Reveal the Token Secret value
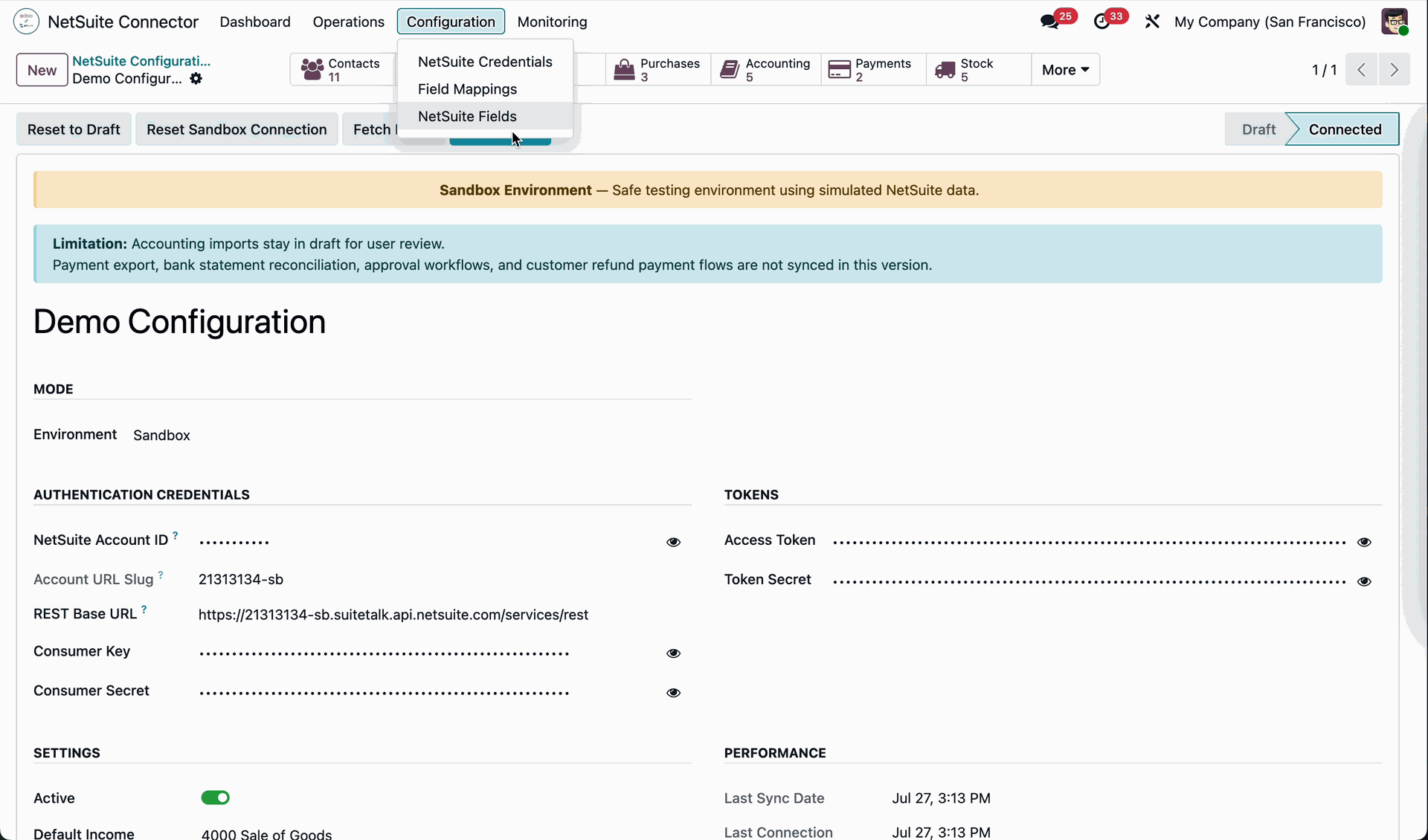This screenshot has width=1428, height=840. (1364, 581)
